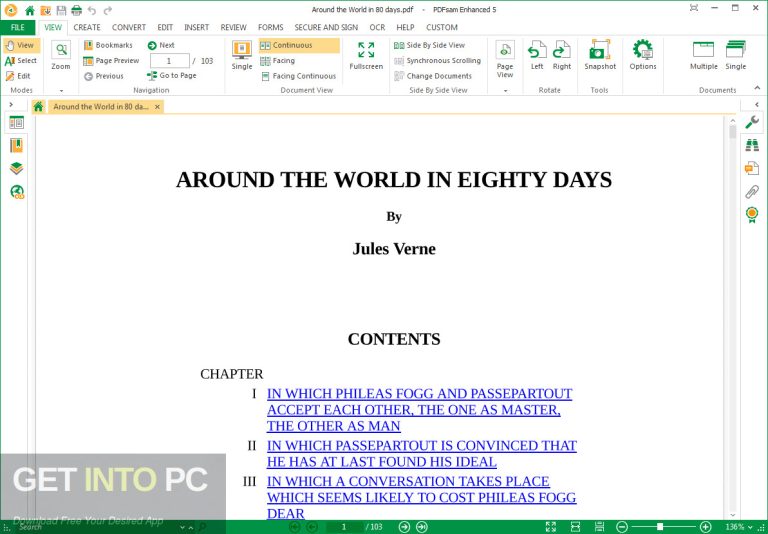Click fullscreen icon in status bar
768x534 pixels.
click(551, 527)
